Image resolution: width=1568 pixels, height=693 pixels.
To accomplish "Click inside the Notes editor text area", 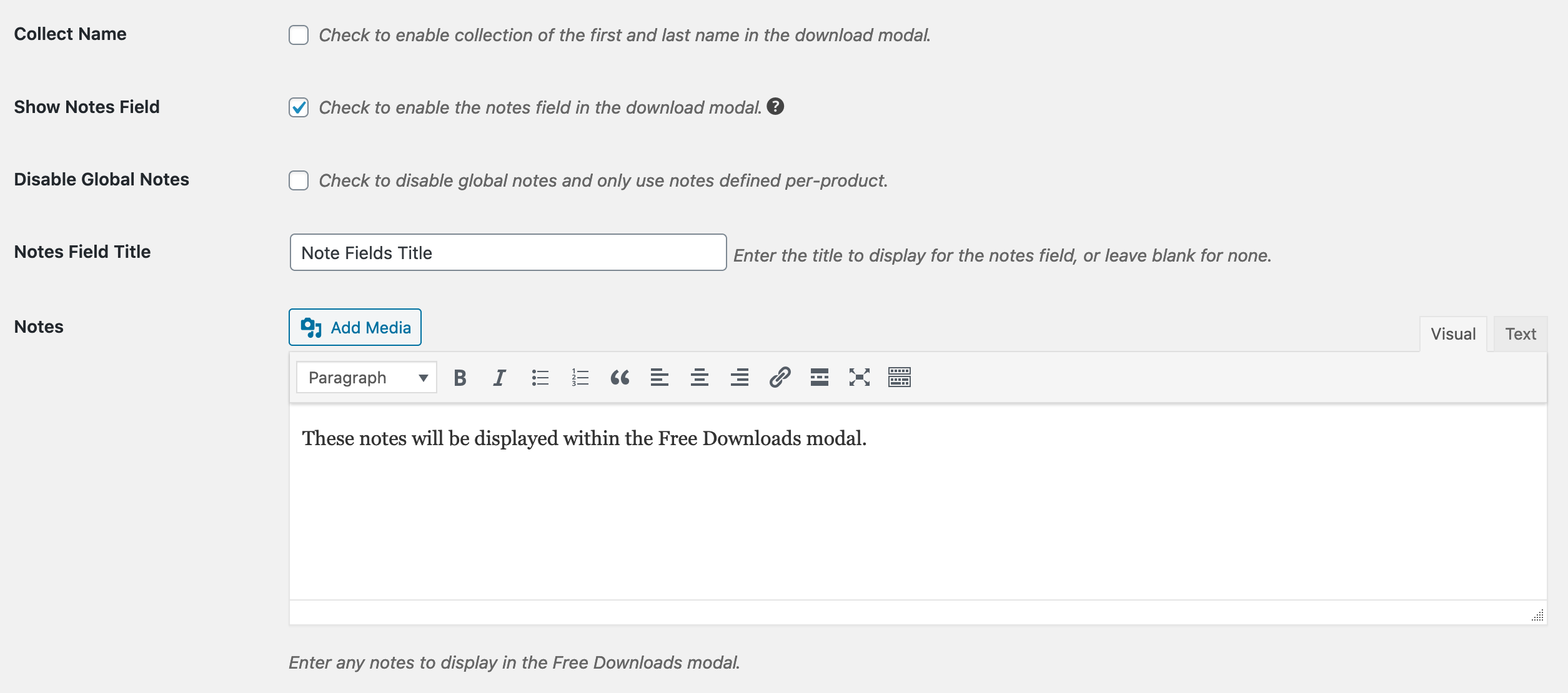I will pyautogui.click(x=918, y=503).
